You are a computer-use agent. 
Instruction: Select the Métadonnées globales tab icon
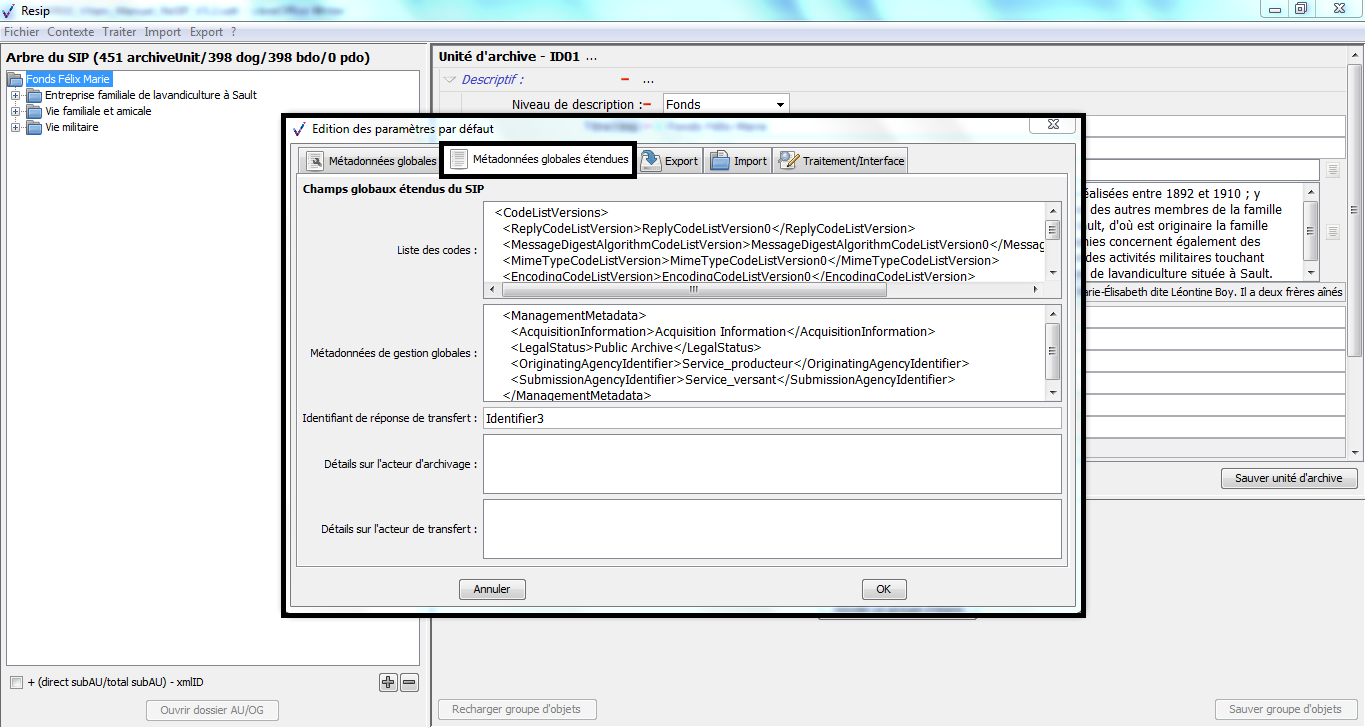316,161
